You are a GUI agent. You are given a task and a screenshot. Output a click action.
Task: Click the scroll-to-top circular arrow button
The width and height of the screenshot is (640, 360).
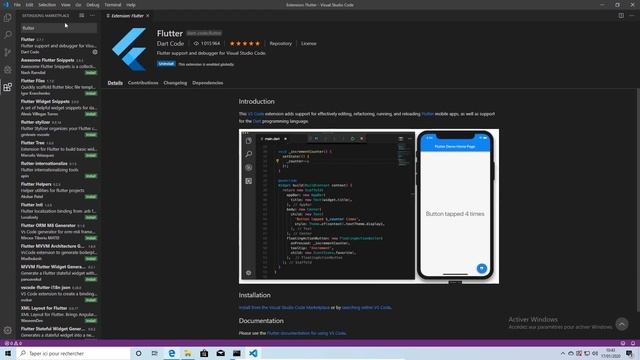click(x=622, y=324)
